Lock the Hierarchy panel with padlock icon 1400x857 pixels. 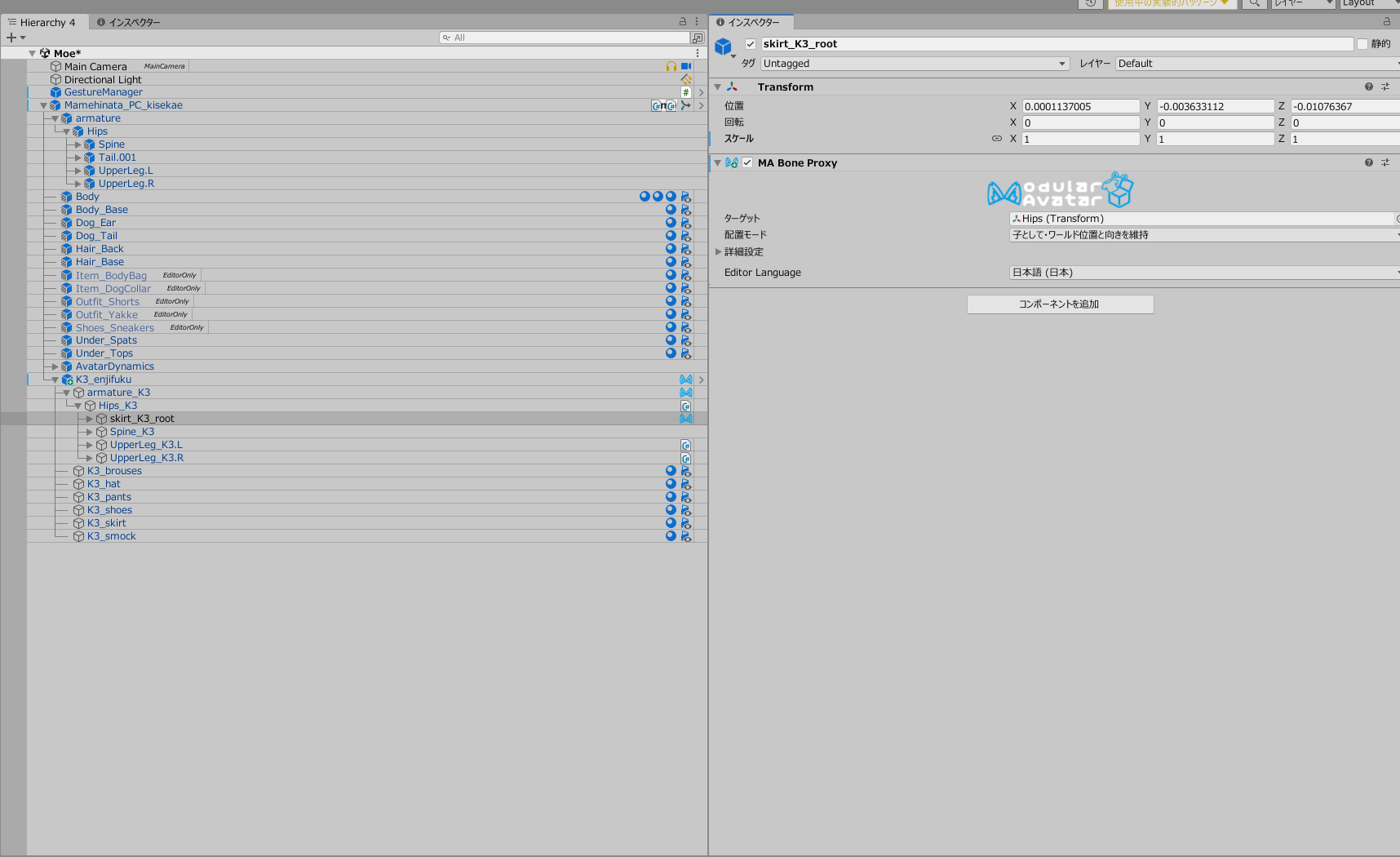683,22
